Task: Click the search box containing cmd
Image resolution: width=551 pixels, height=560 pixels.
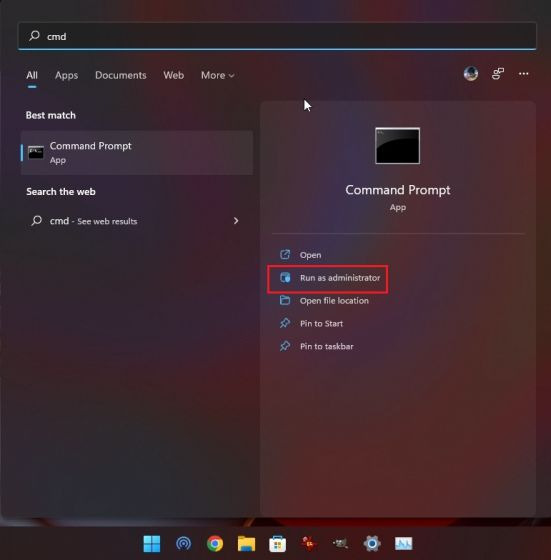Action: (x=277, y=36)
